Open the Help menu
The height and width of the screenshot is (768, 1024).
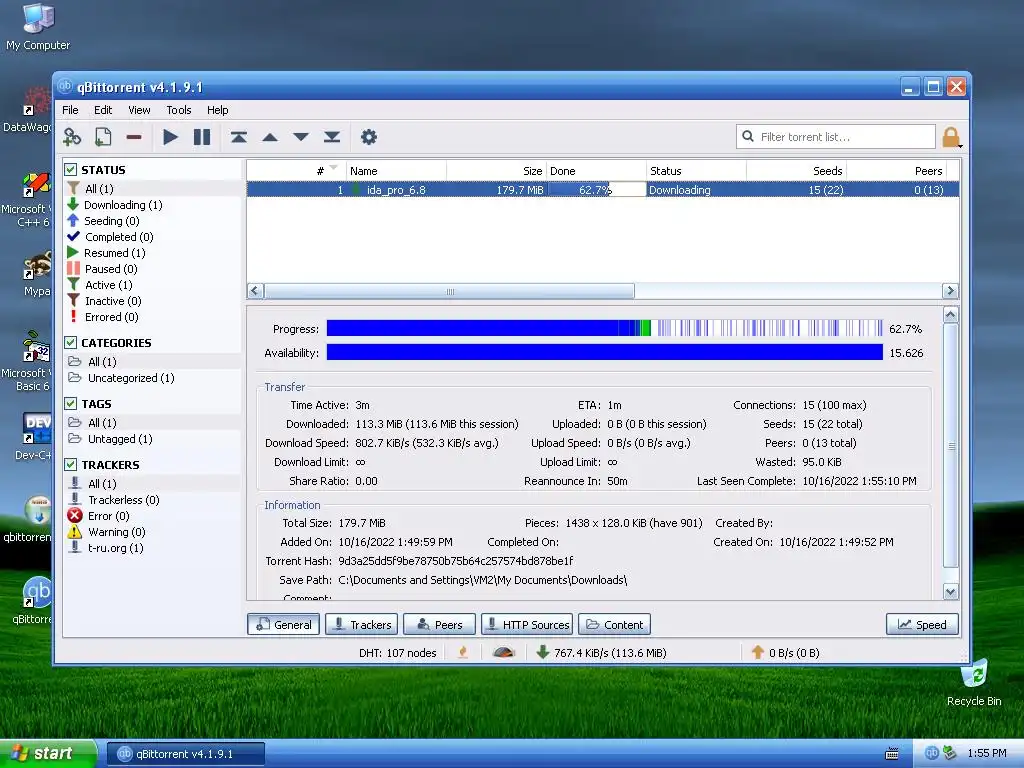point(217,110)
